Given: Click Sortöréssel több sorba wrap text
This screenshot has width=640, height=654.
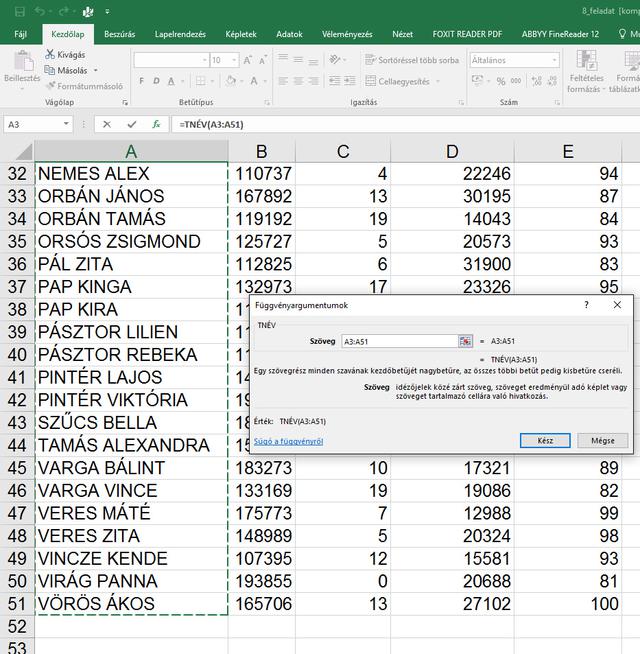Looking at the screenshot, I should [x=412, y=60].
